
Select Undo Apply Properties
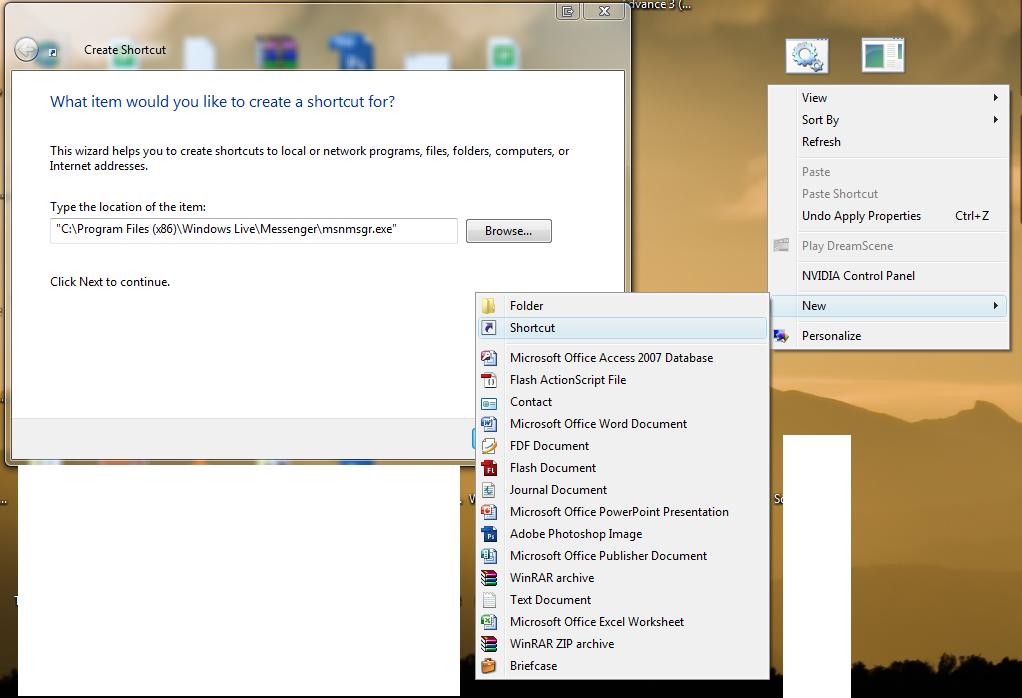[889, 216]
